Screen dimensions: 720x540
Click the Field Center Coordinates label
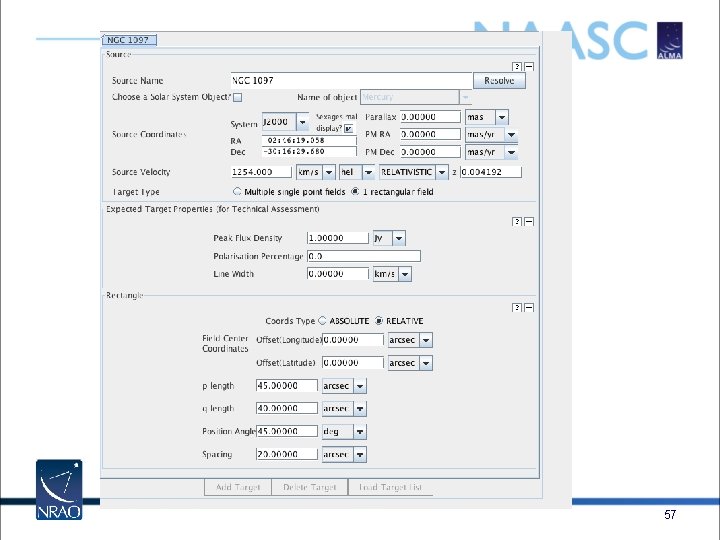pyautogui.click(x=225, y=343)
